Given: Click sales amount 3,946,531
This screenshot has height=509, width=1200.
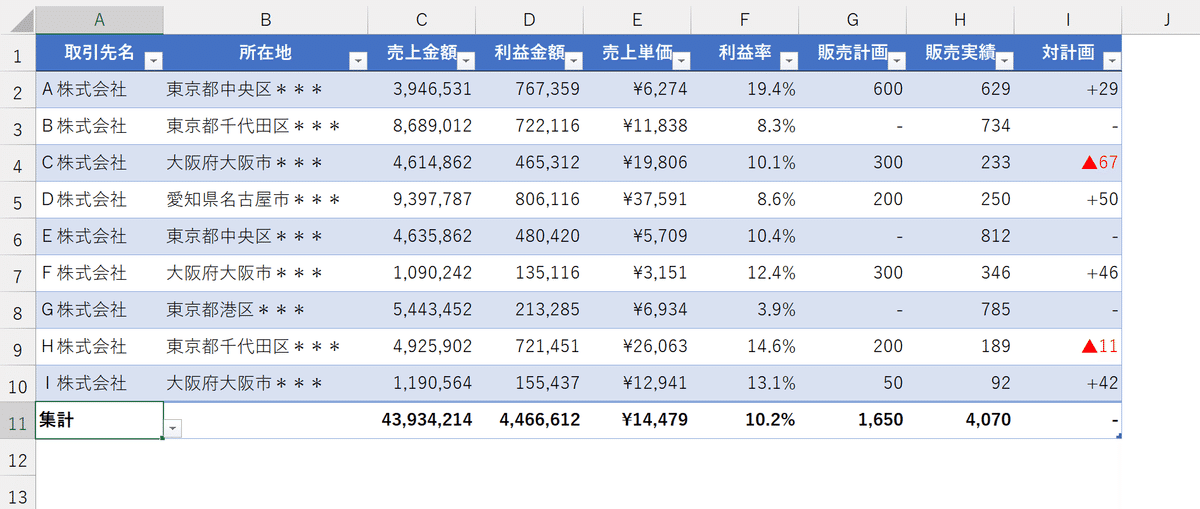Looking at the screenshot, I should coord(421,89).
